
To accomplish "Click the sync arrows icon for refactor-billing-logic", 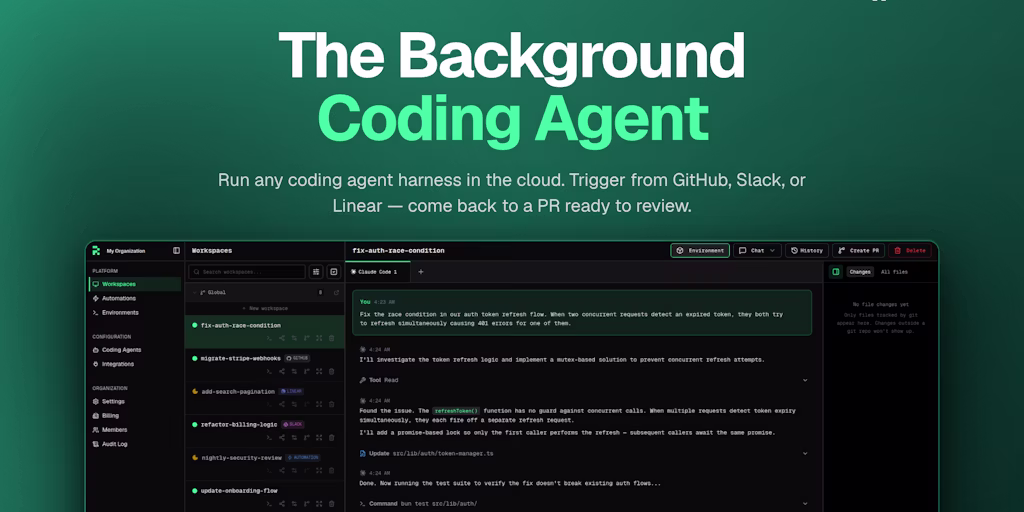I will (x=294, y=438).
